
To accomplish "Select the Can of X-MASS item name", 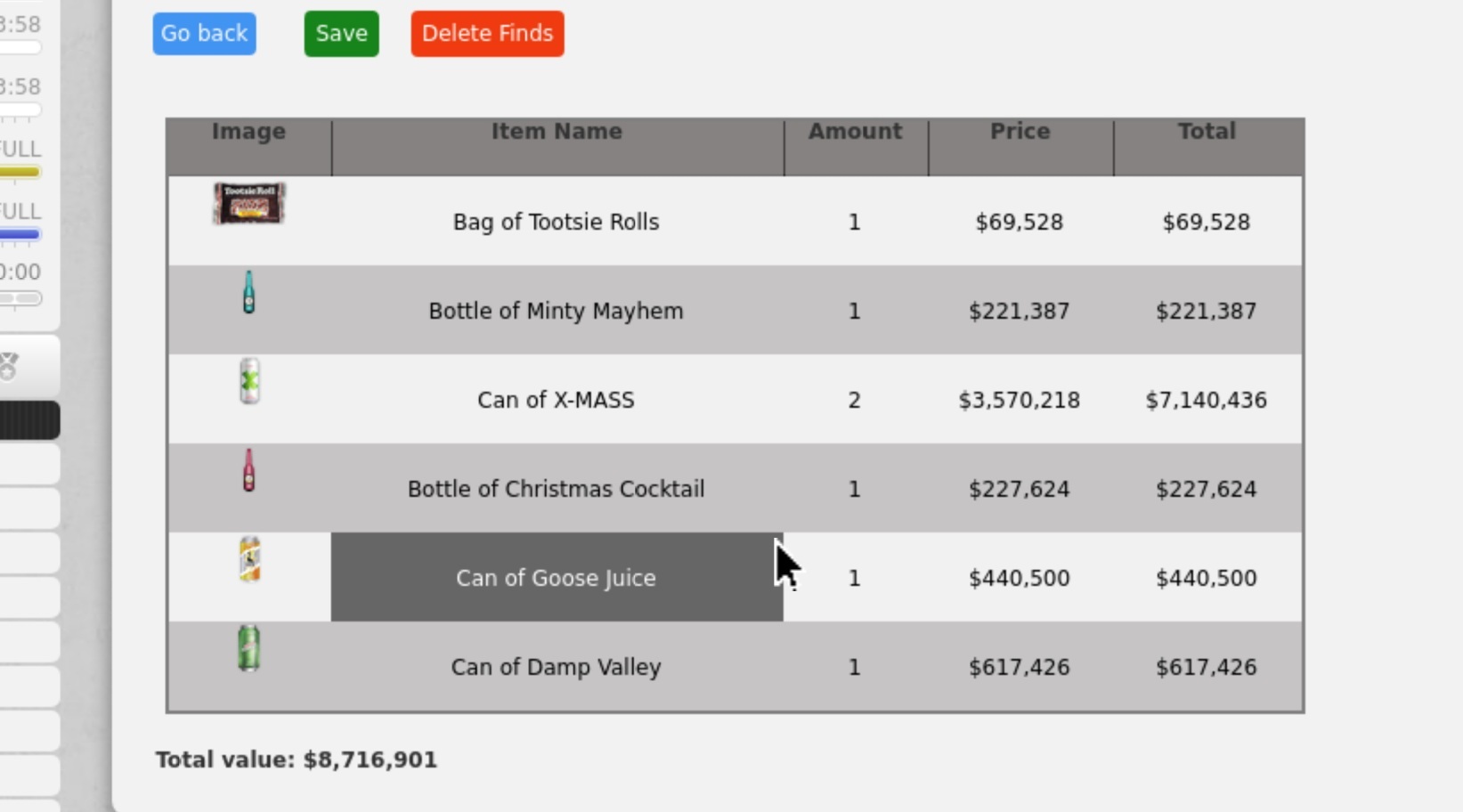I will [556, 400].
